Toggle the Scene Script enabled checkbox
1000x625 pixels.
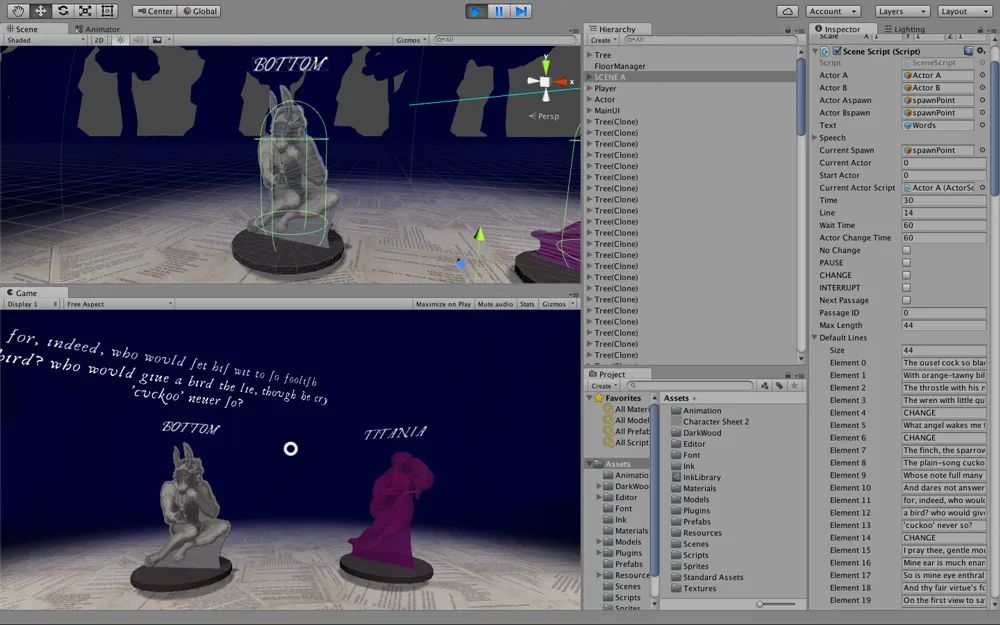(x=837, y=50)
